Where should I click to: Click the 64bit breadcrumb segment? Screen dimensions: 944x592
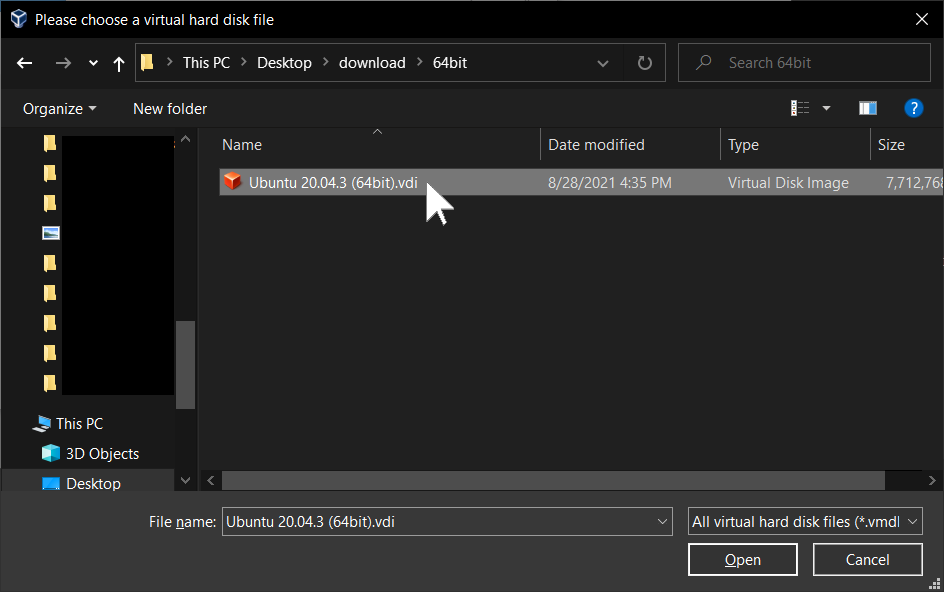450,63
